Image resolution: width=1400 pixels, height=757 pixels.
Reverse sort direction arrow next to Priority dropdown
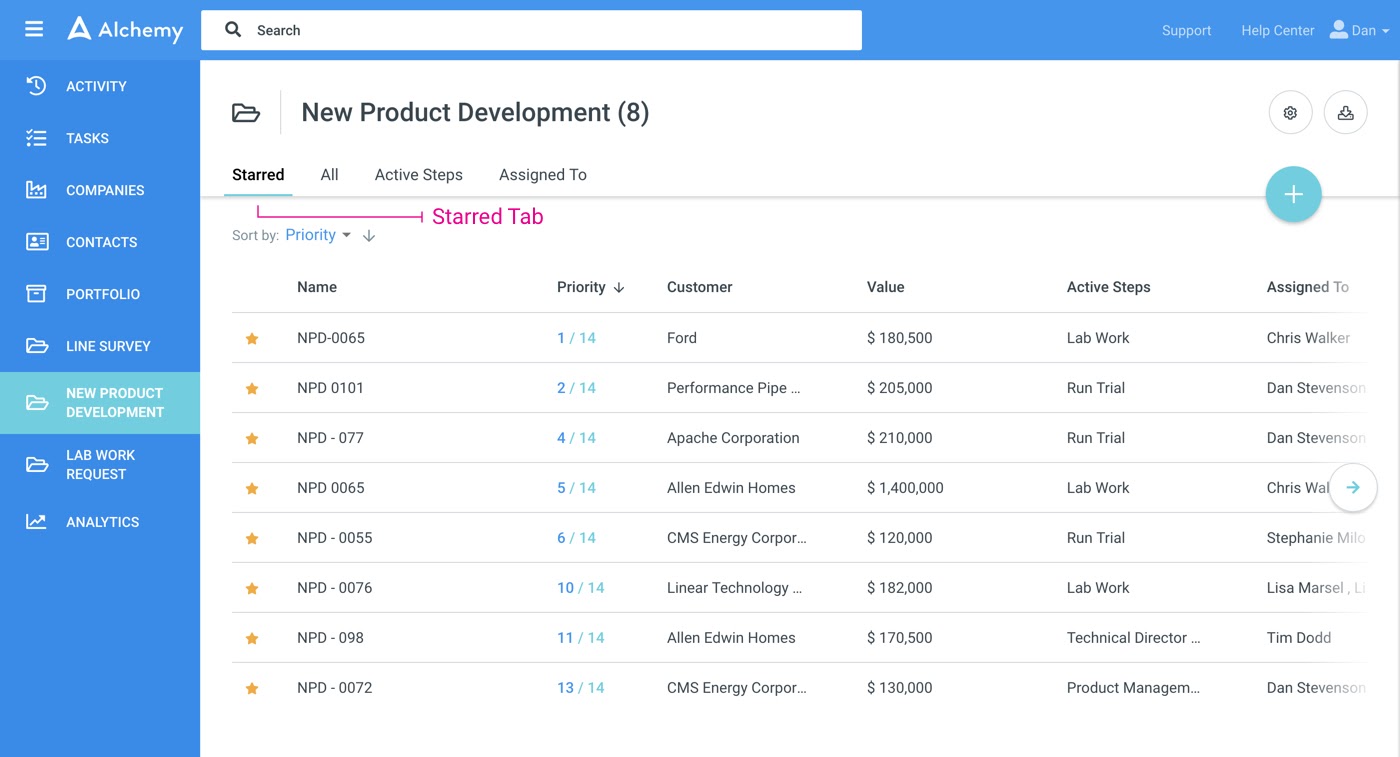[369, 236]
